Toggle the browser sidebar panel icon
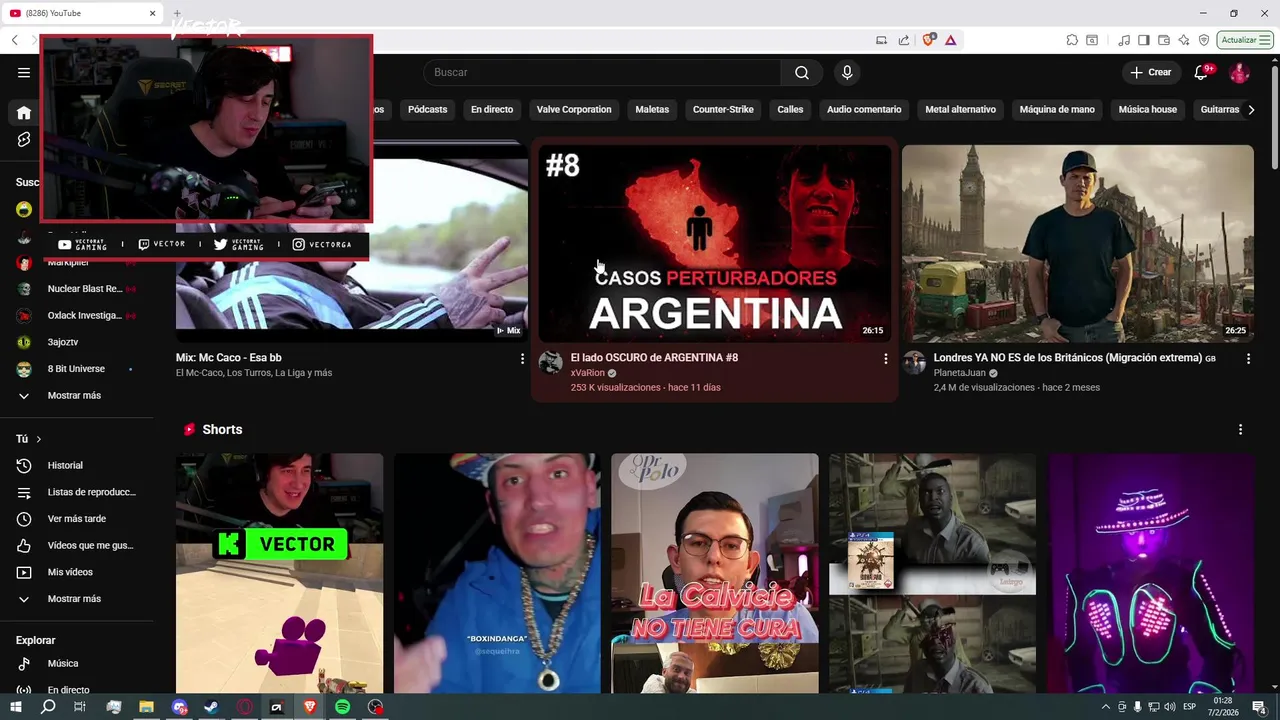Viewport: 1280px width, 720px height. pyautogui.click(x=1144, y=40)
